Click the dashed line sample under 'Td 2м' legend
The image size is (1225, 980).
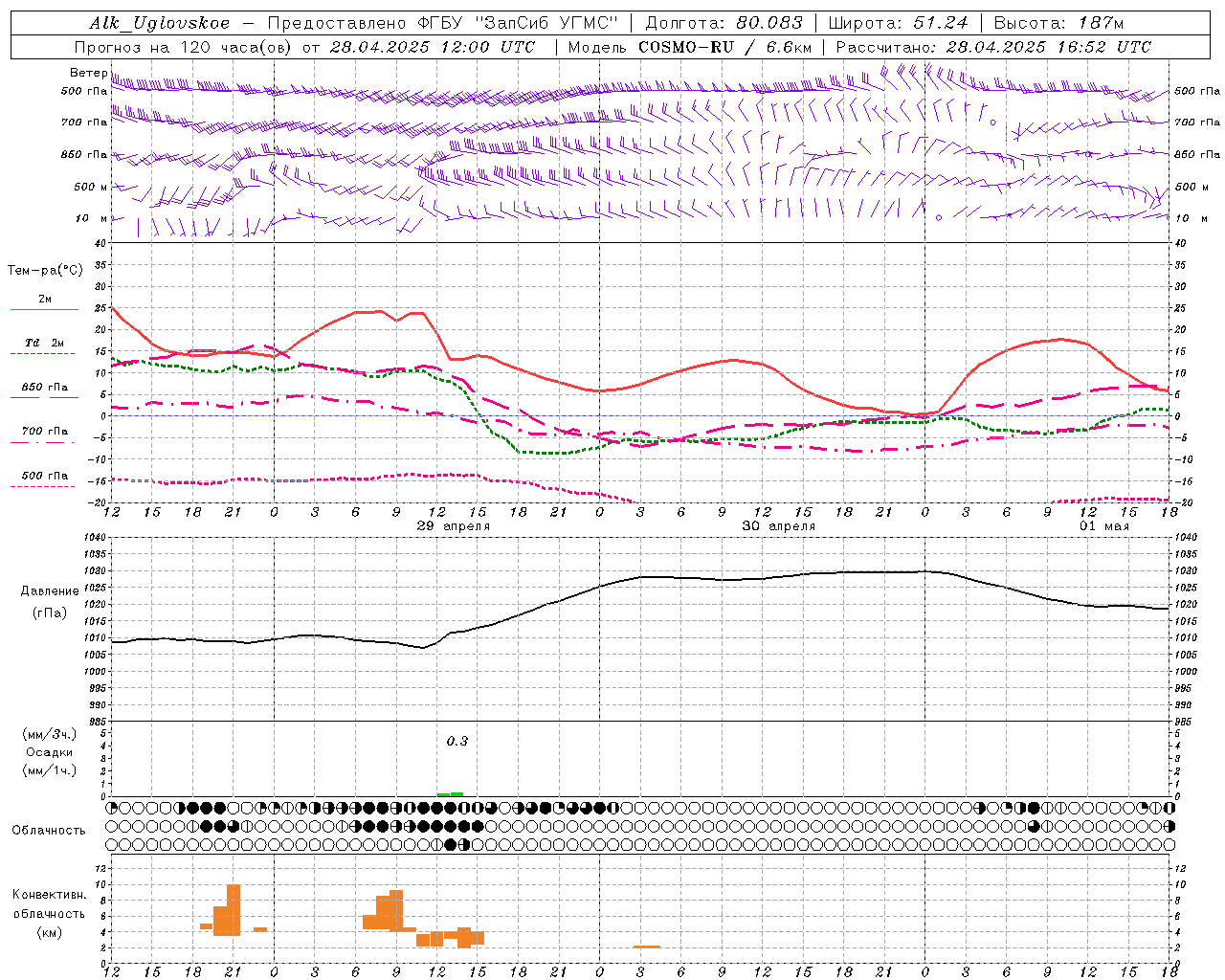coord(42,354)
